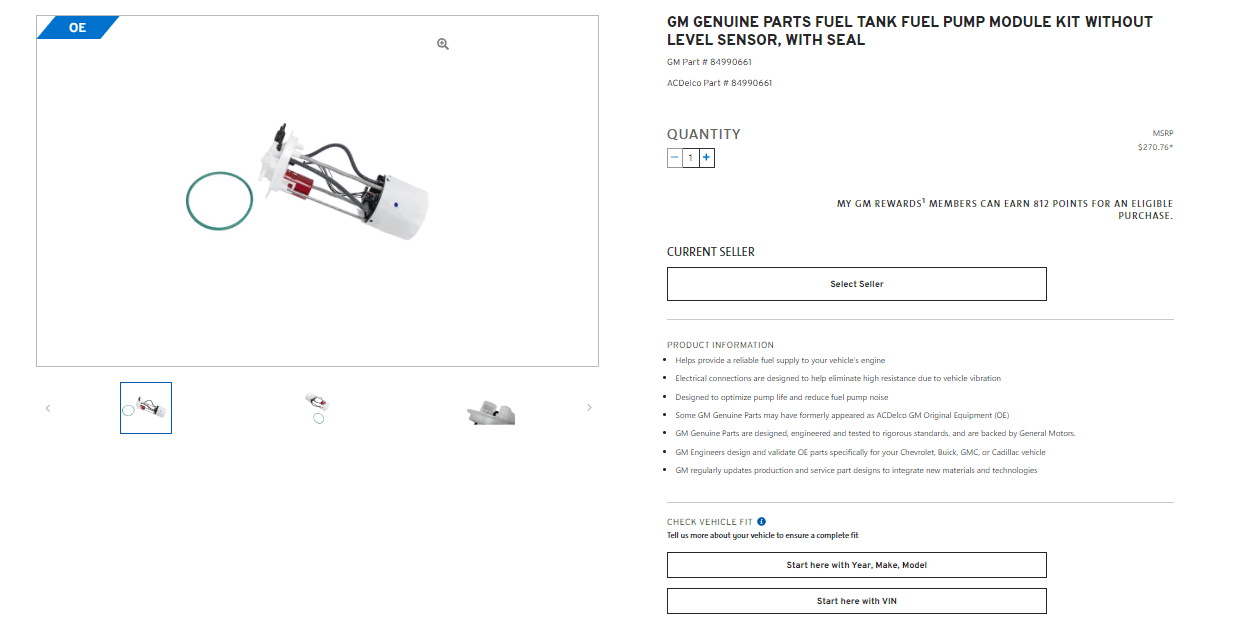
Task: Click the ACDelco Part # 84990661 text
Action: click(720, 83)
